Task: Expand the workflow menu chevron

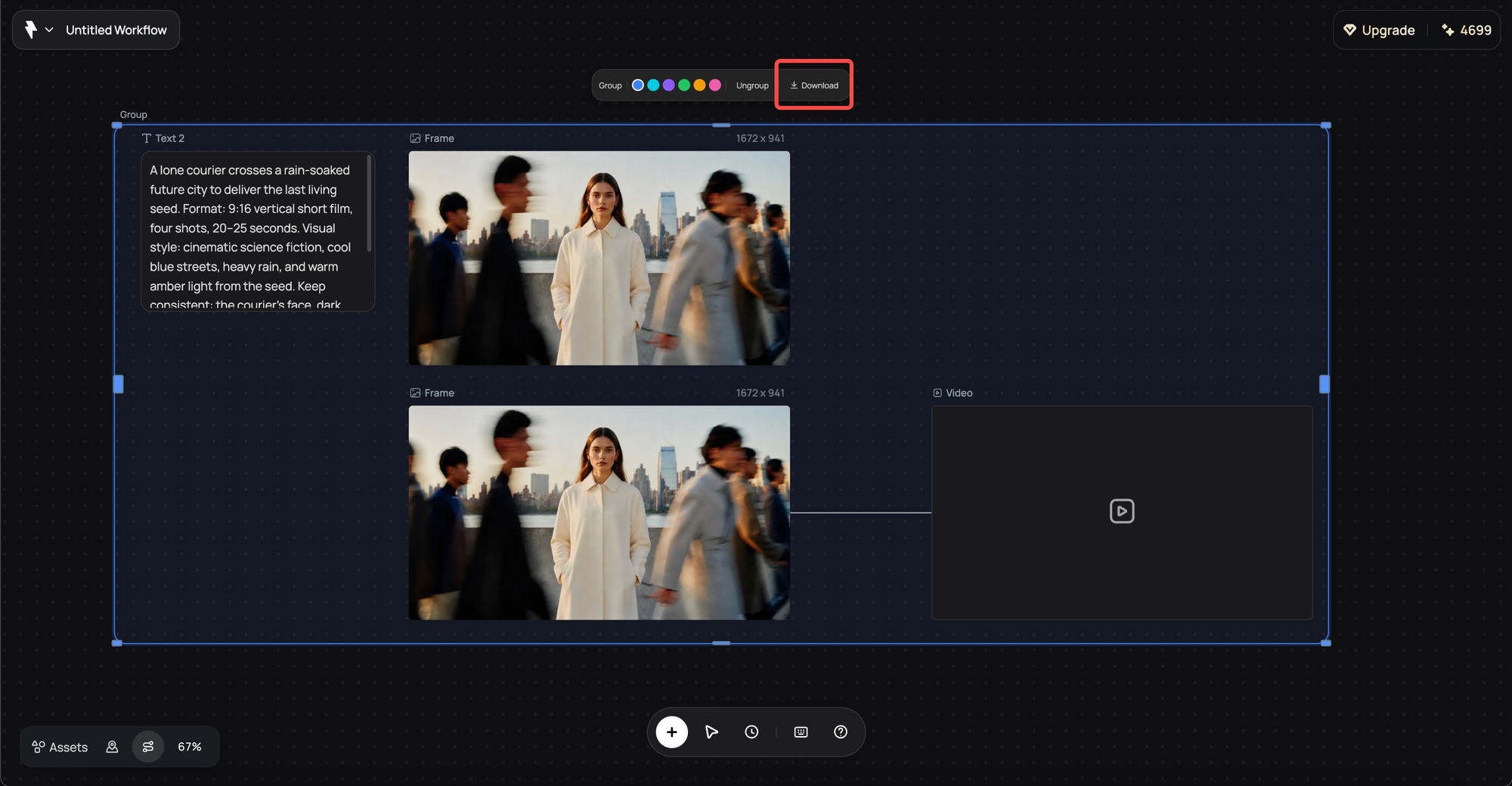Action: click(x=49, y=29)
